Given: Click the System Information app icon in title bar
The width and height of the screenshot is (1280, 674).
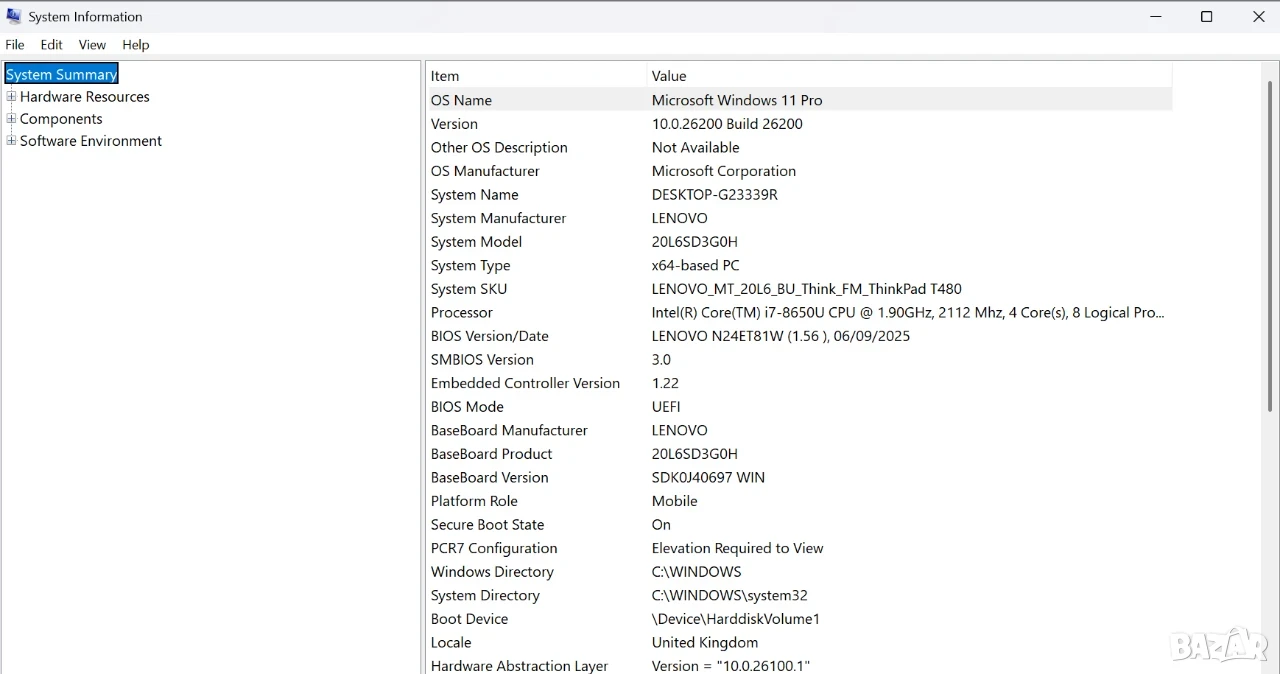Looking at the screenshot, I should [x=14, y=16].
